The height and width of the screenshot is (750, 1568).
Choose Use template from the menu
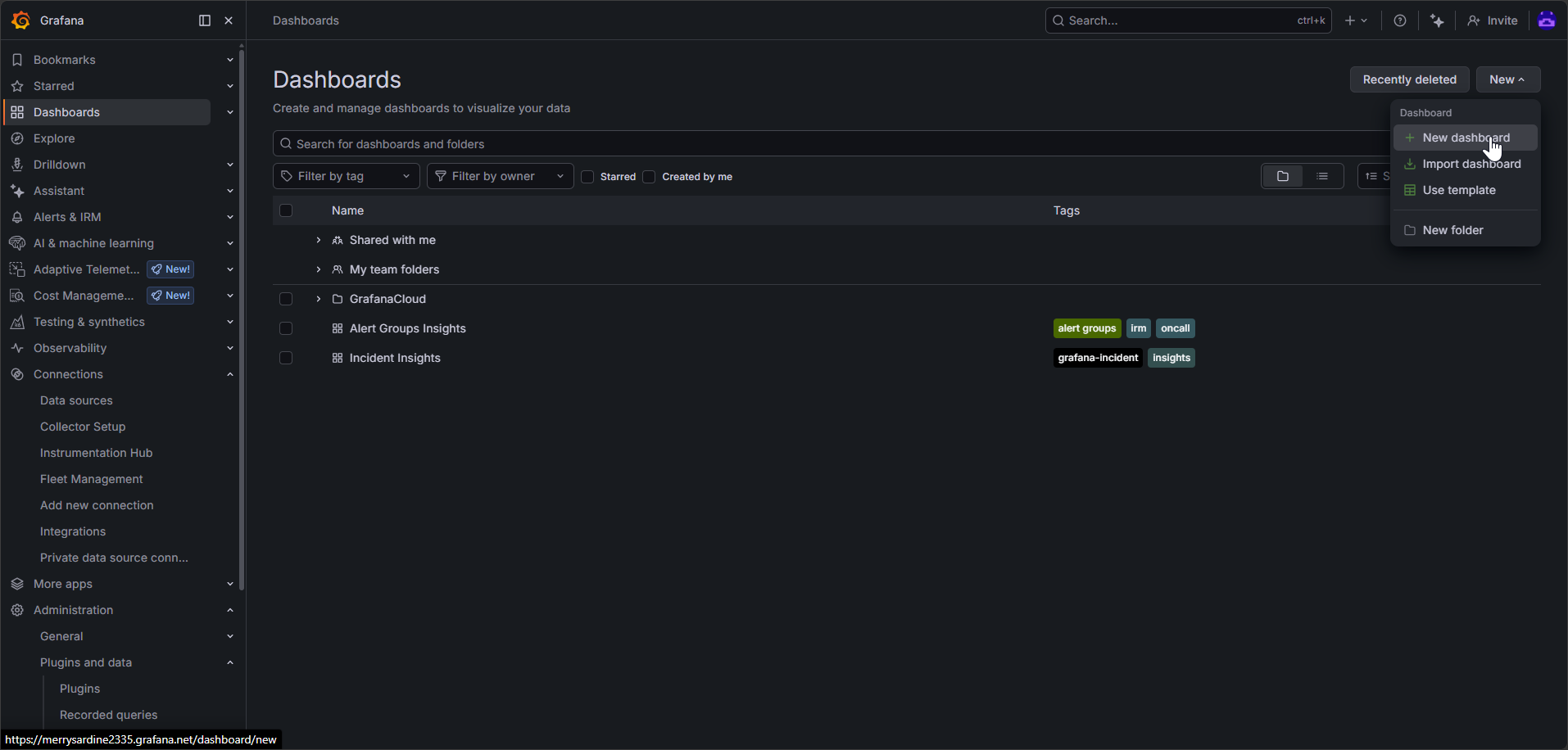(x=1466, y=190)
